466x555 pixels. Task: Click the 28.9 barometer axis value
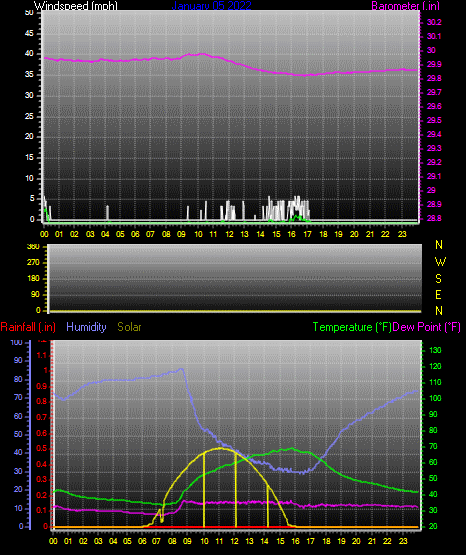(434, 204)
